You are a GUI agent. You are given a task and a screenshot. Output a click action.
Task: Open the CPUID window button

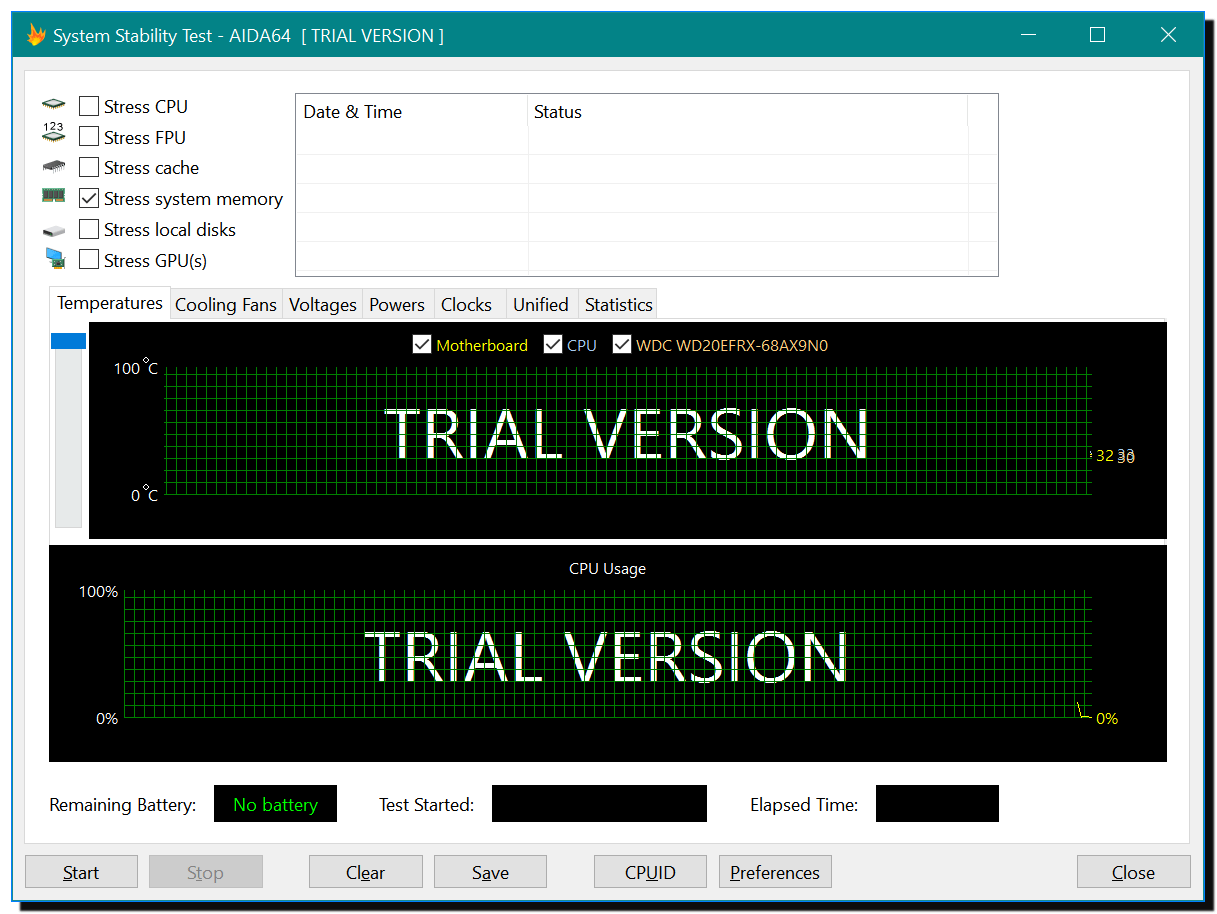[650, 872]
